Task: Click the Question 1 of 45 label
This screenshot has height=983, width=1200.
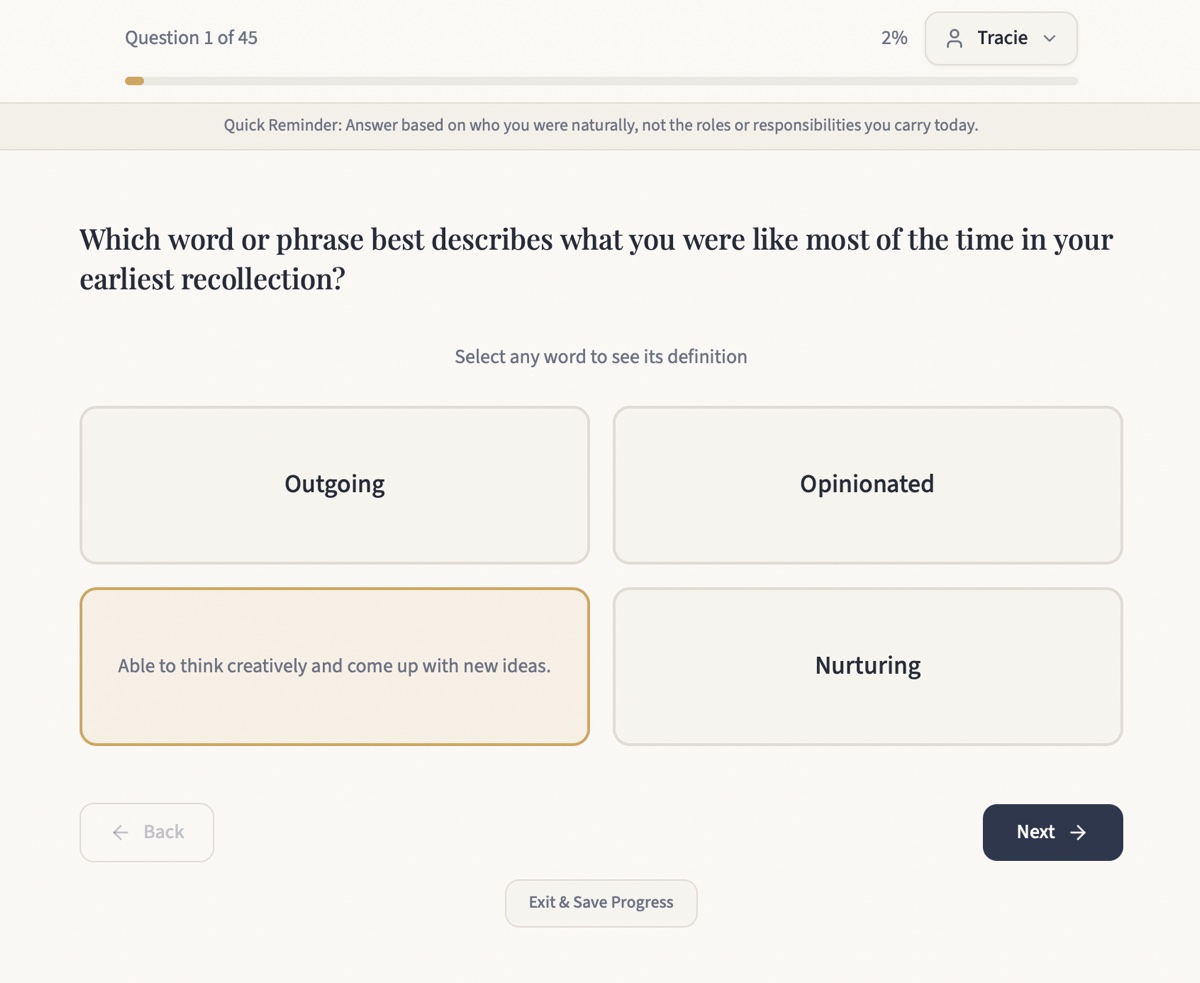Action: pos(191,38)
